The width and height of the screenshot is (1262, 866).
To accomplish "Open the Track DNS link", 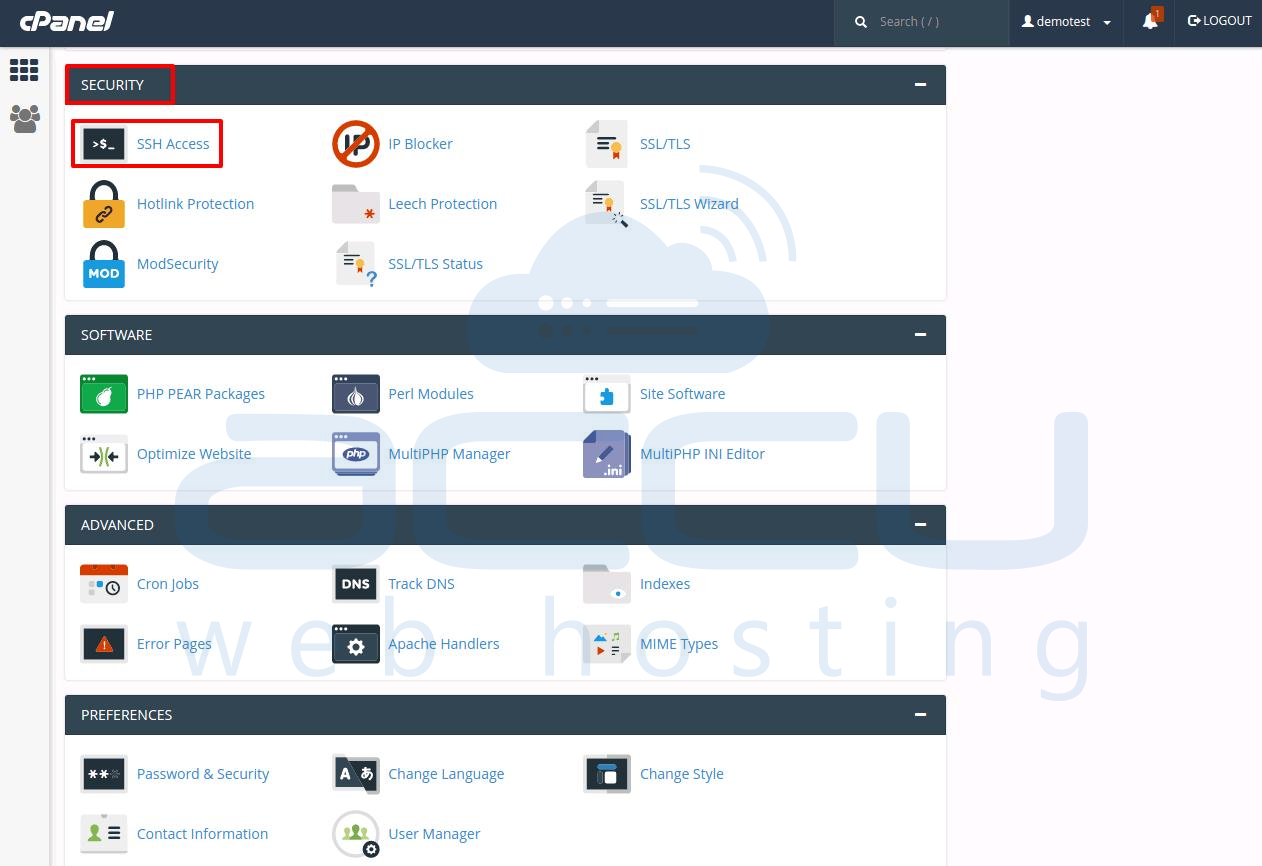I will coord(421,584).
